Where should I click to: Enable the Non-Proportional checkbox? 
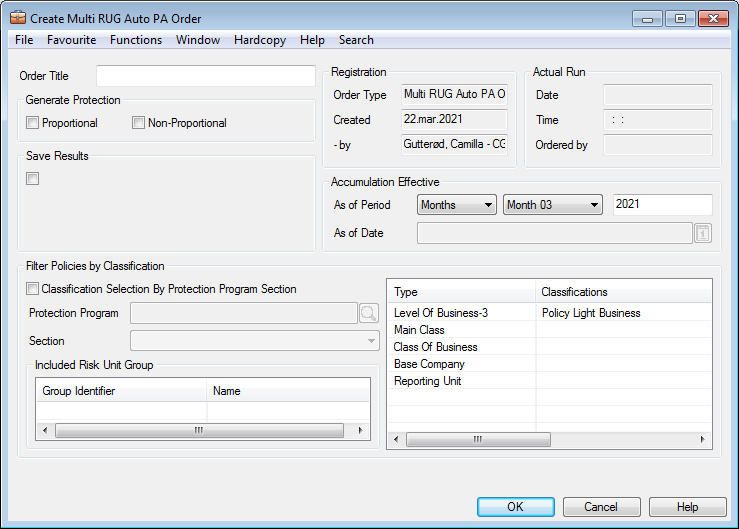pyautogui.click(x=138, y=123)
